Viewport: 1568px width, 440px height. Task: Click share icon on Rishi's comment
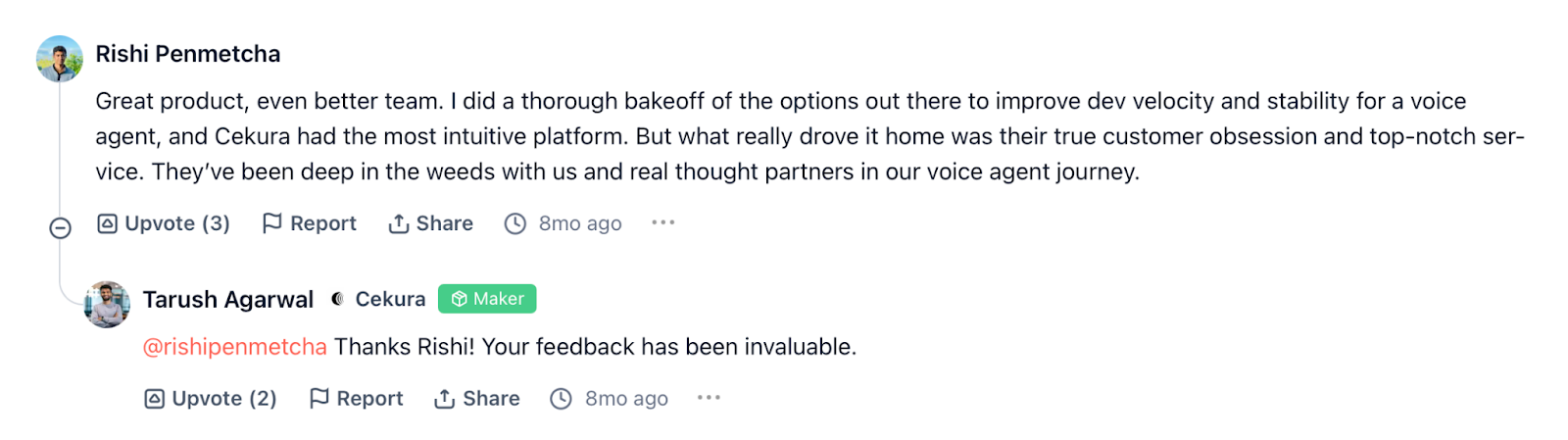coord(398,223)
